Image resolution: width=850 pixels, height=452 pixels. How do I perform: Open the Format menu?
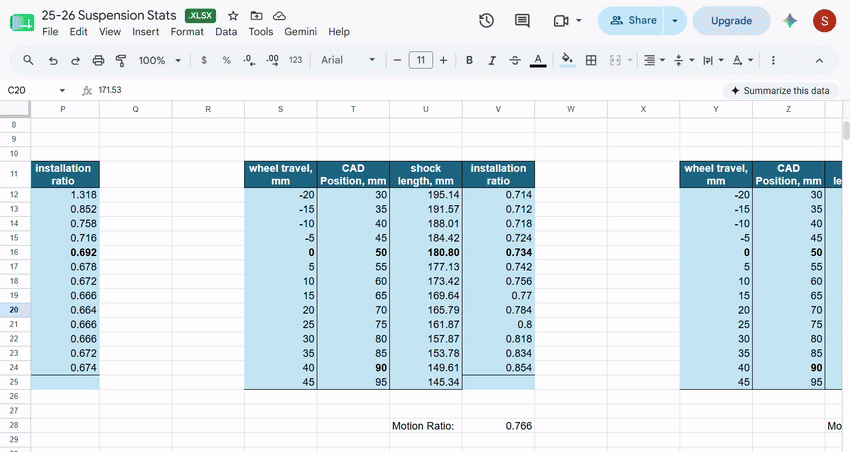click(x=187, y=31)
